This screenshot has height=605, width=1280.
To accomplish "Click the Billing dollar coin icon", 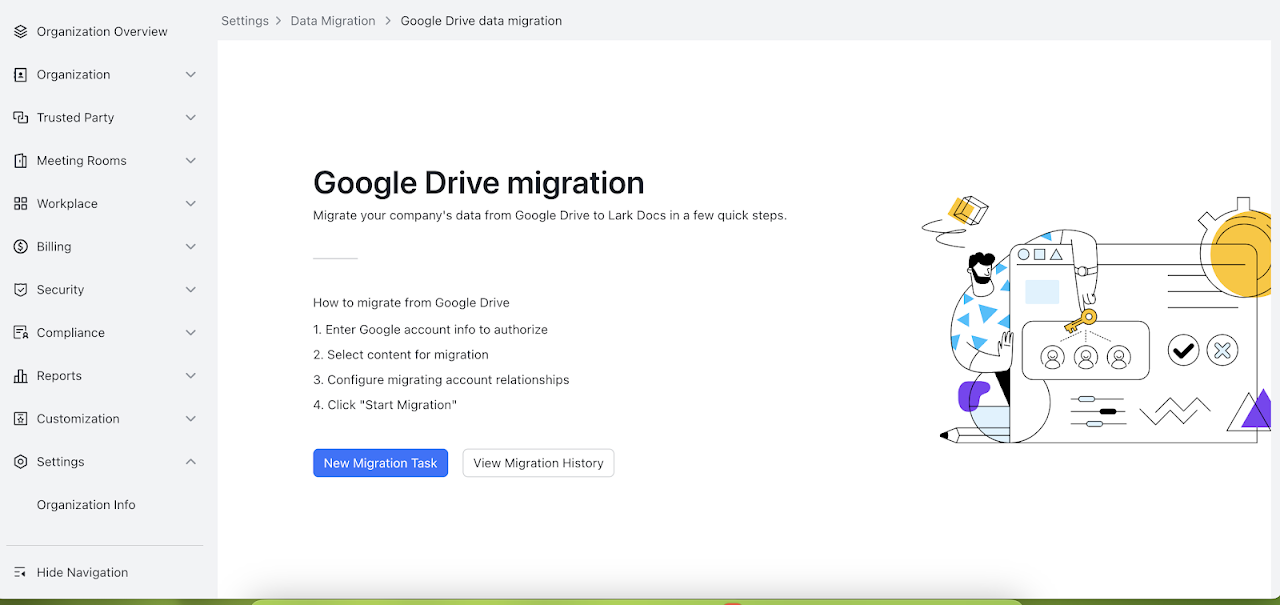I will point(20,247).
